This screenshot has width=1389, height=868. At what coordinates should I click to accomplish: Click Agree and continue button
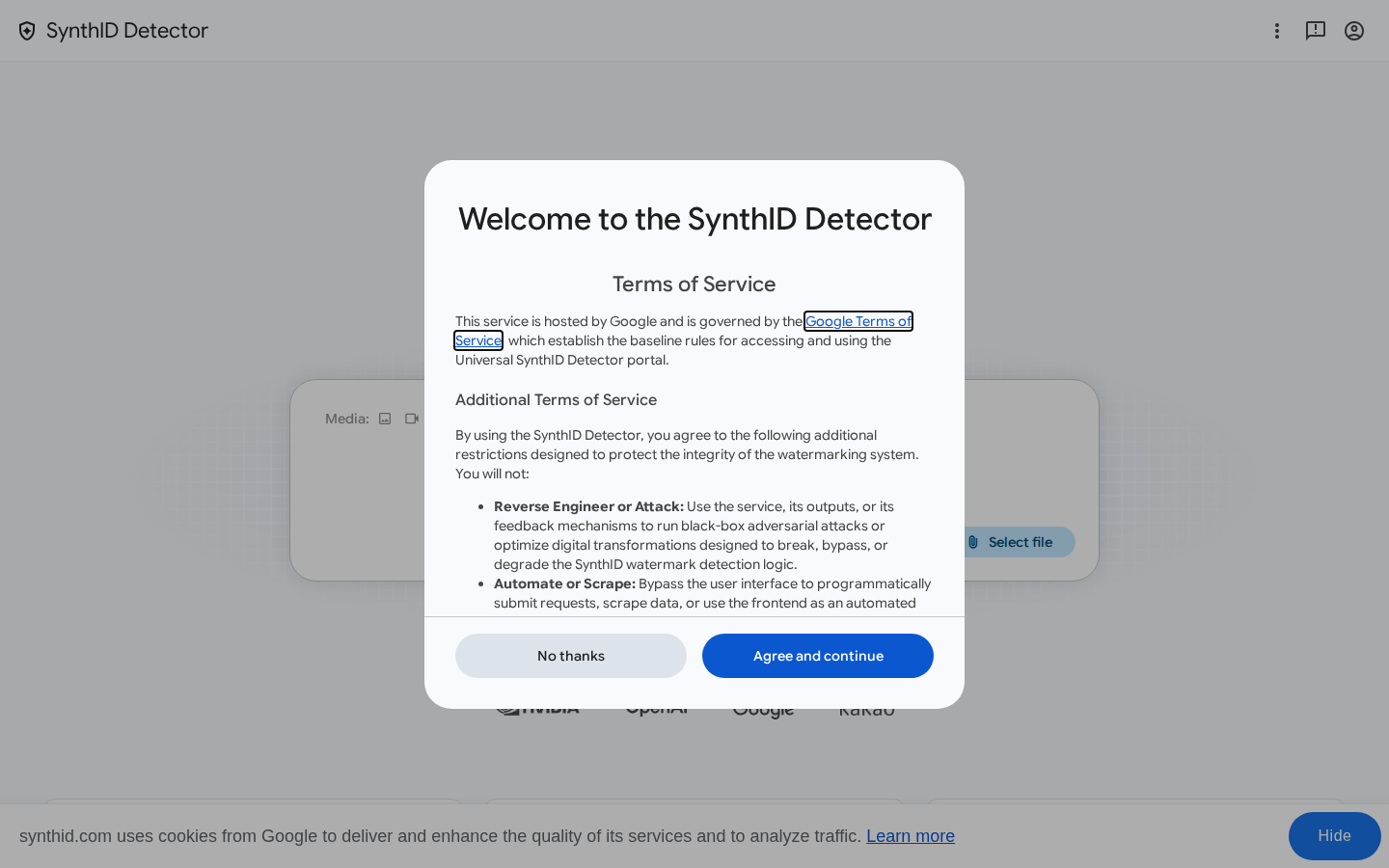[x=818, y=656]
